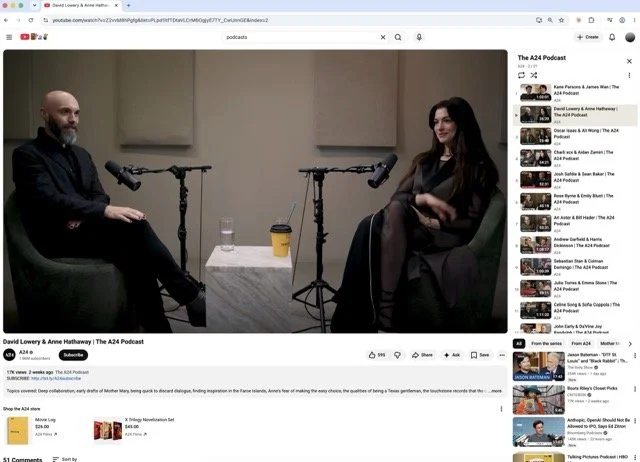Start voice search with microphone
Viewport: 640px width, 462px height.
coord(419,37)
